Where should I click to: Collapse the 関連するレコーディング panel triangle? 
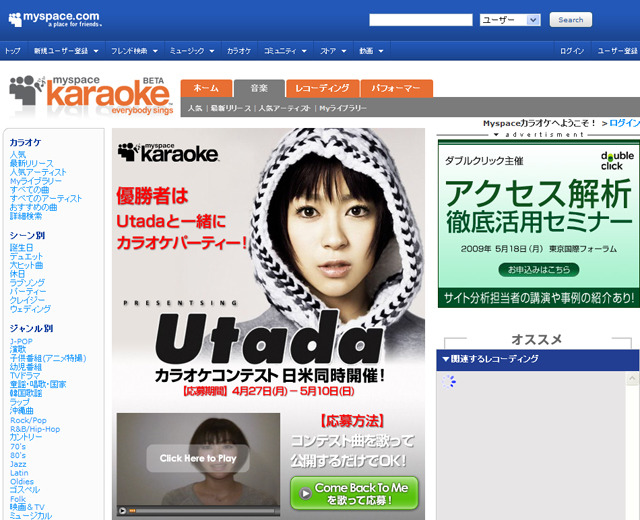(446, 359)
